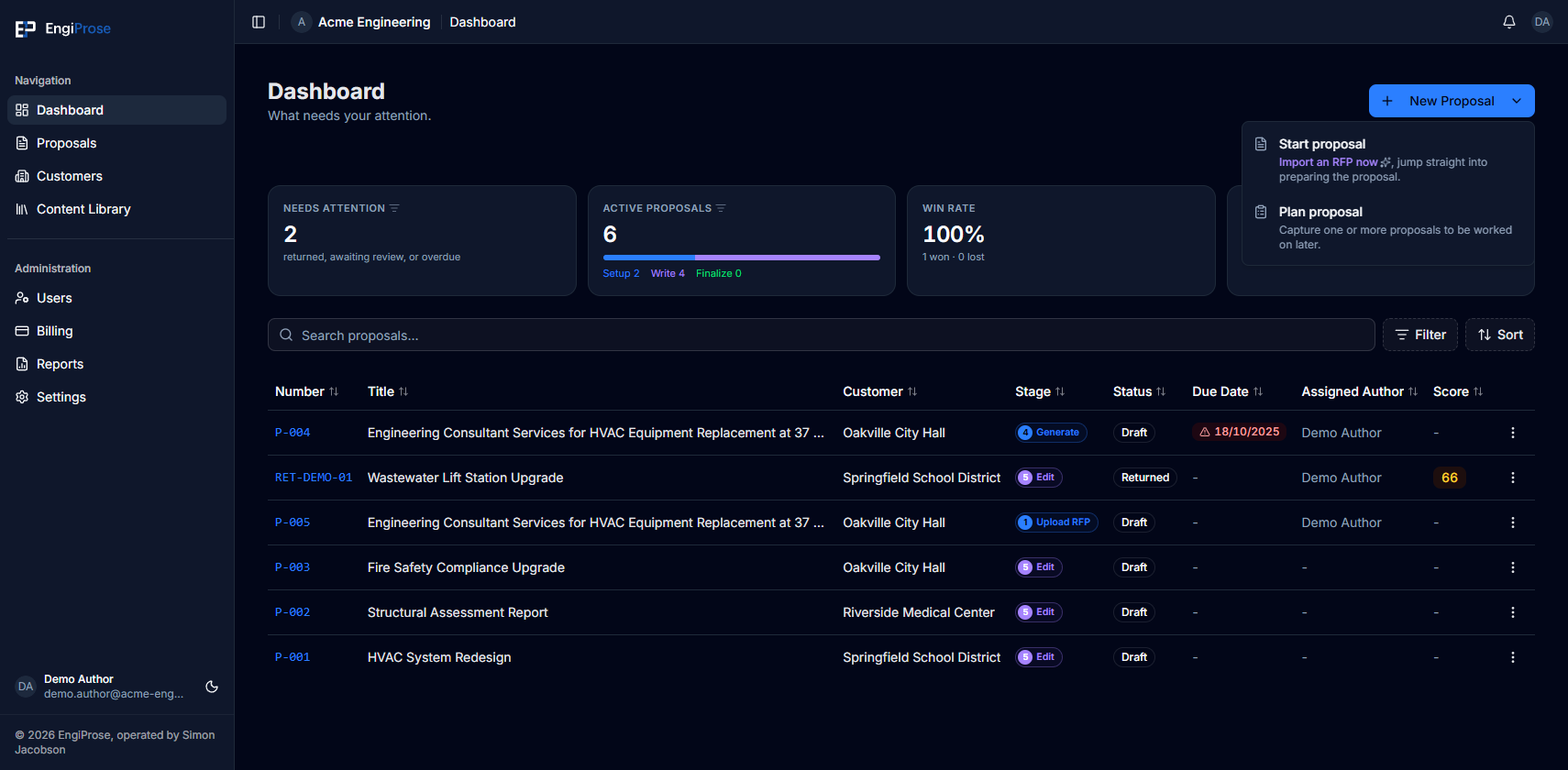This screenshot has height=770, width=1568.
Task: Open the Sort options
Action: click(1500, 335)
